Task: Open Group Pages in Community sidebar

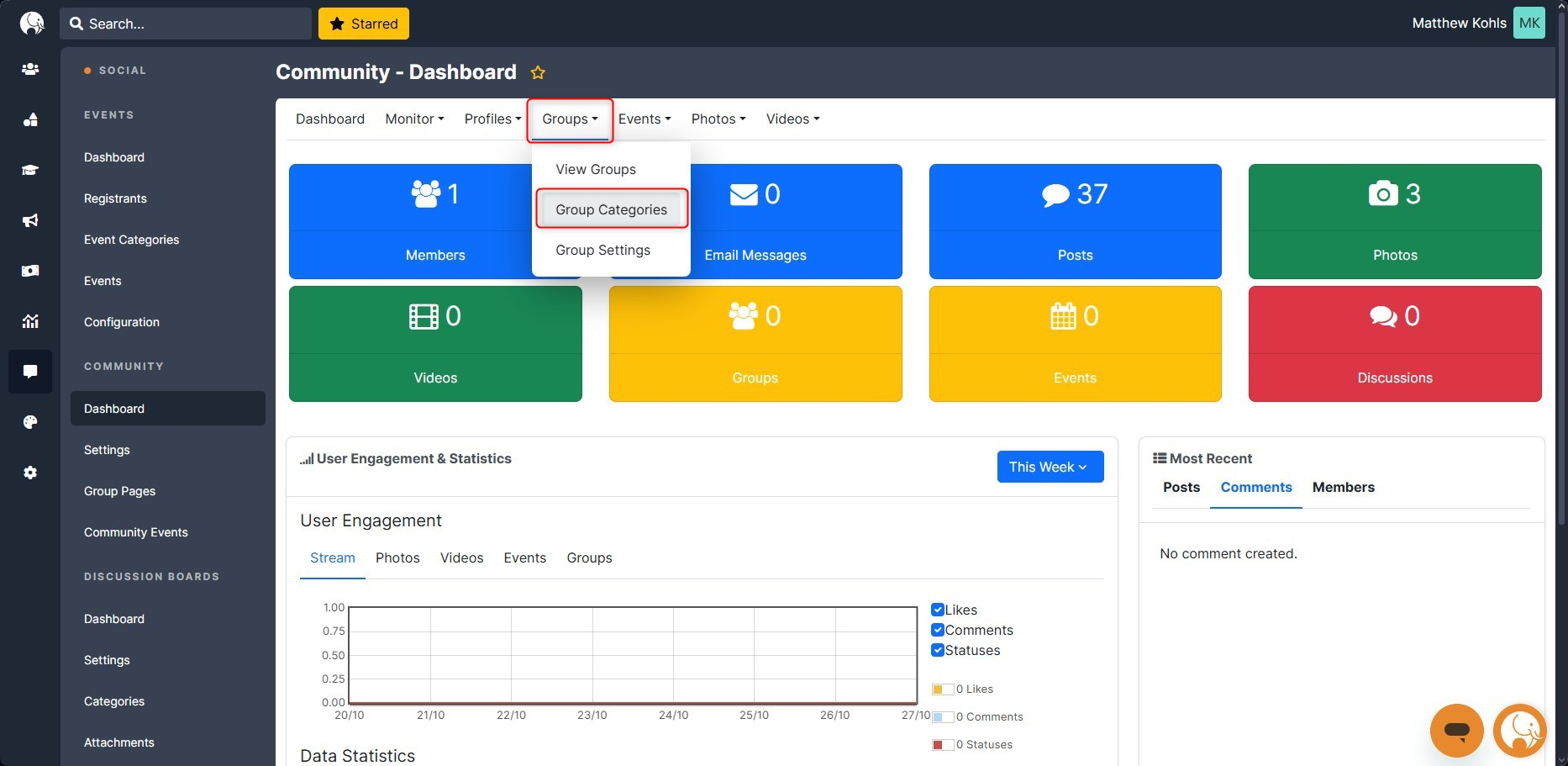Action: (x=119, y=491)
